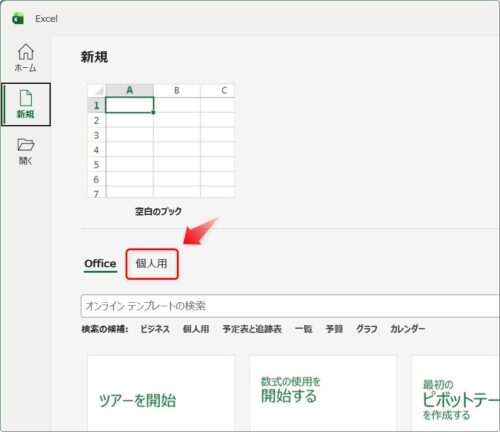This screenshot has height=432, width=500.
Task: Switch to the Office templates tab
Action: pos(100,264)
